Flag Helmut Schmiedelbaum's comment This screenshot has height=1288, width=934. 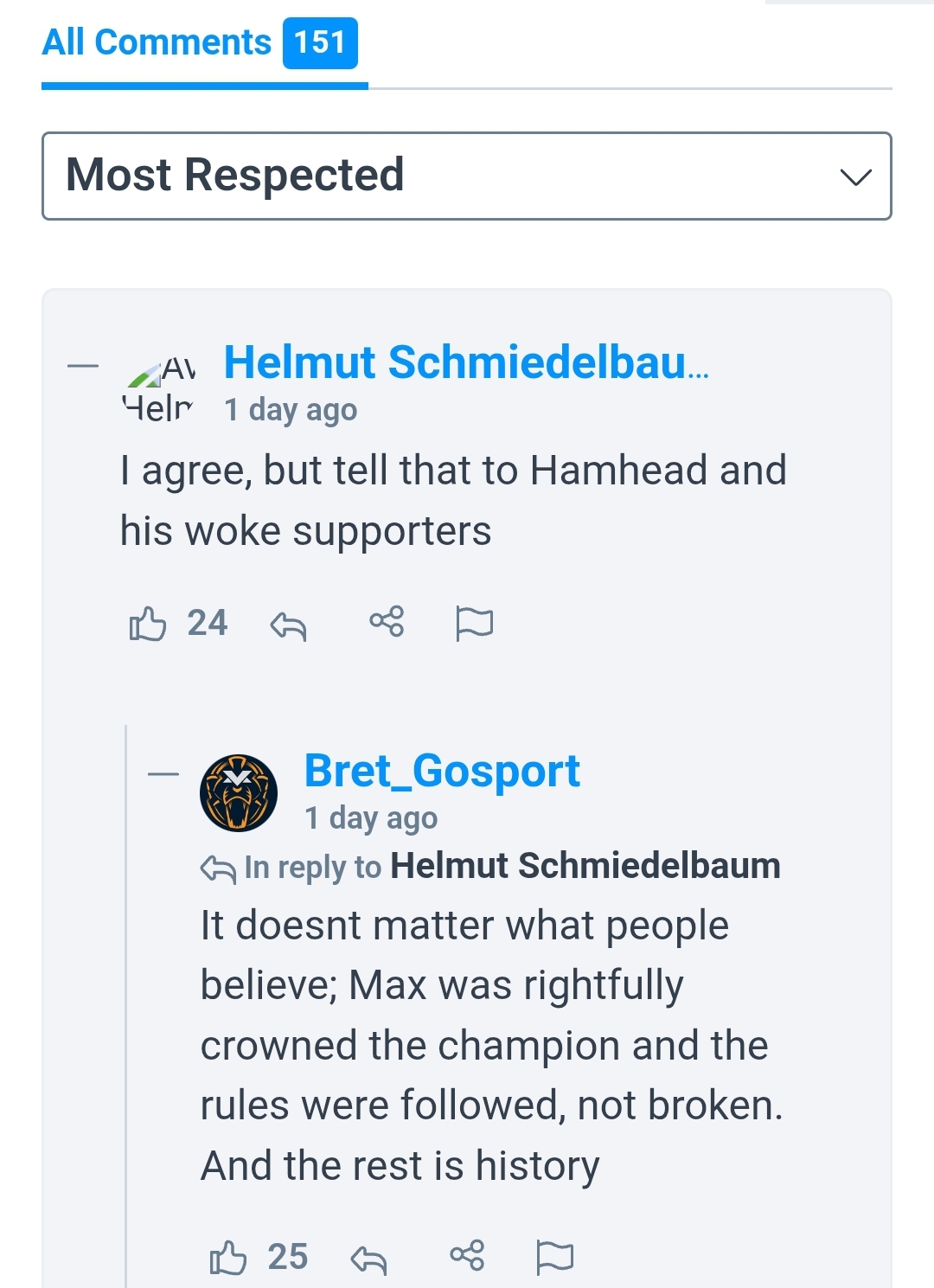click(474, 623)
